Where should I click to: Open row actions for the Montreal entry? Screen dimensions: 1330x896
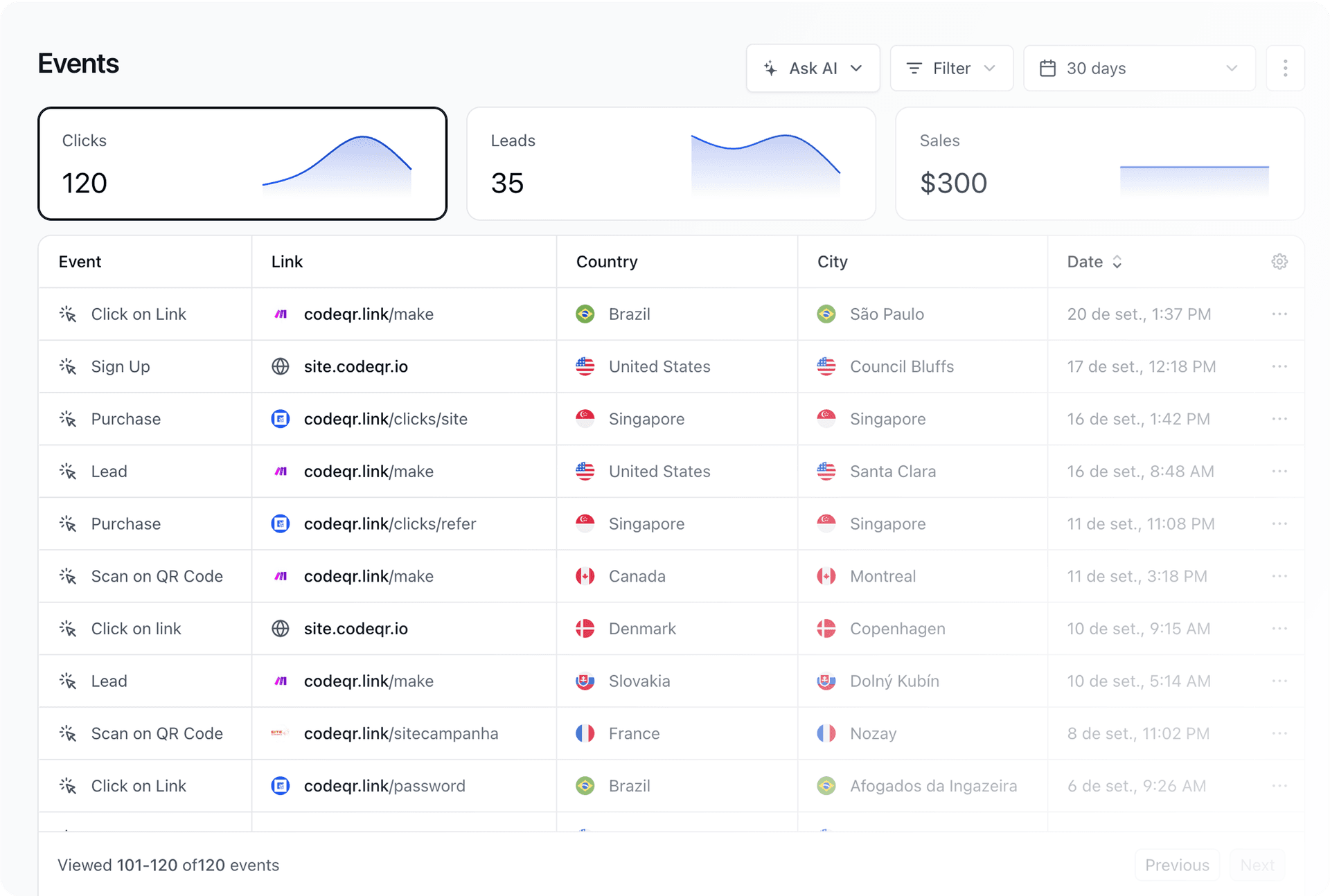pos(1278,575)
